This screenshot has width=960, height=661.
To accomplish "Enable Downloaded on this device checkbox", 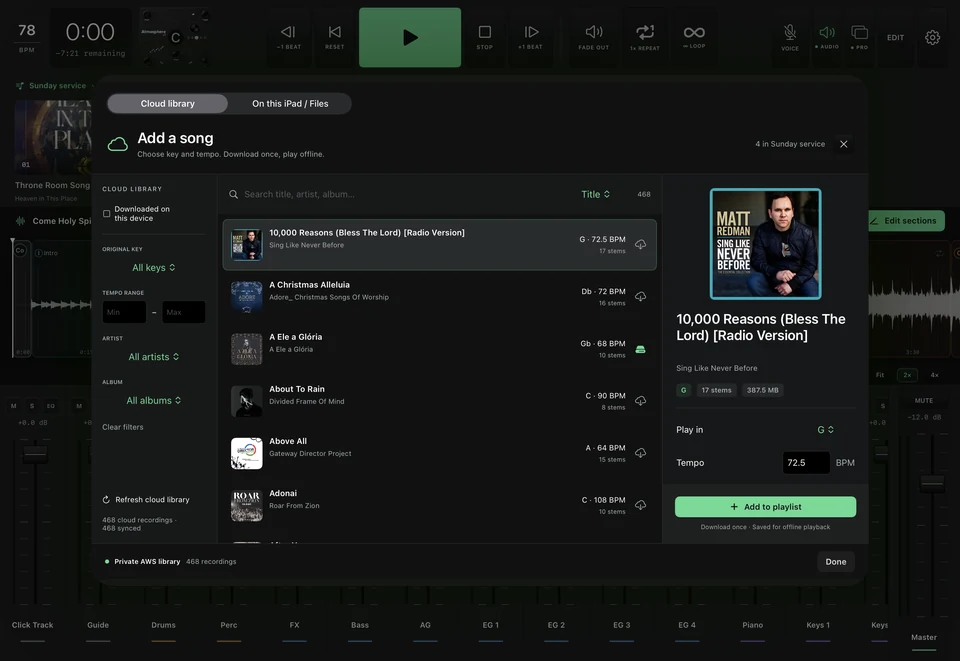I will 107,214.
